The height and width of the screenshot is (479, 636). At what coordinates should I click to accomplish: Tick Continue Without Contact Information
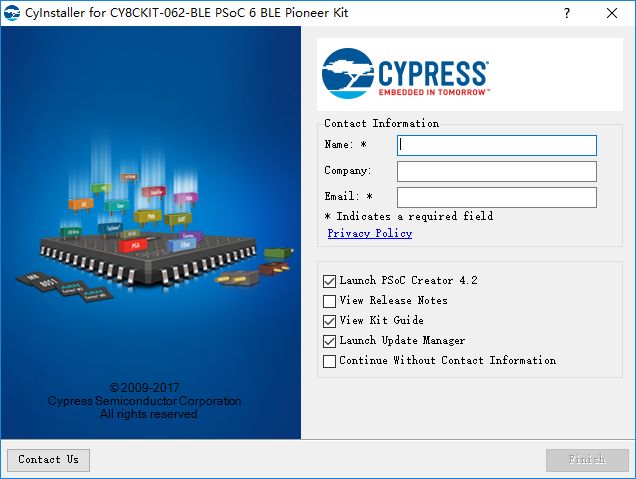329,361
